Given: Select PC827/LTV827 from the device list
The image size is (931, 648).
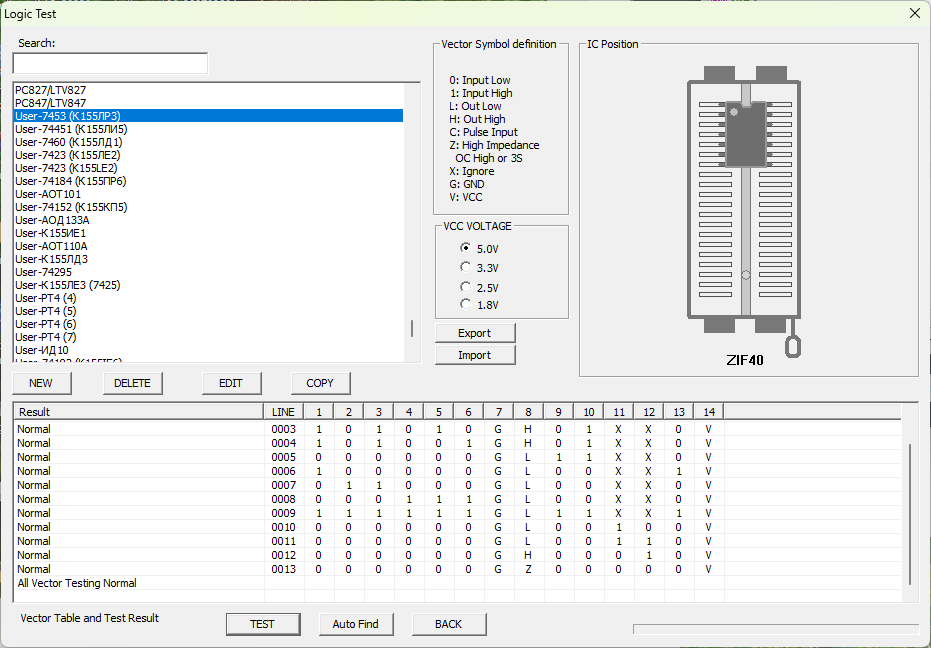Looking at the screenshot, I should click(x=50, y=90).
